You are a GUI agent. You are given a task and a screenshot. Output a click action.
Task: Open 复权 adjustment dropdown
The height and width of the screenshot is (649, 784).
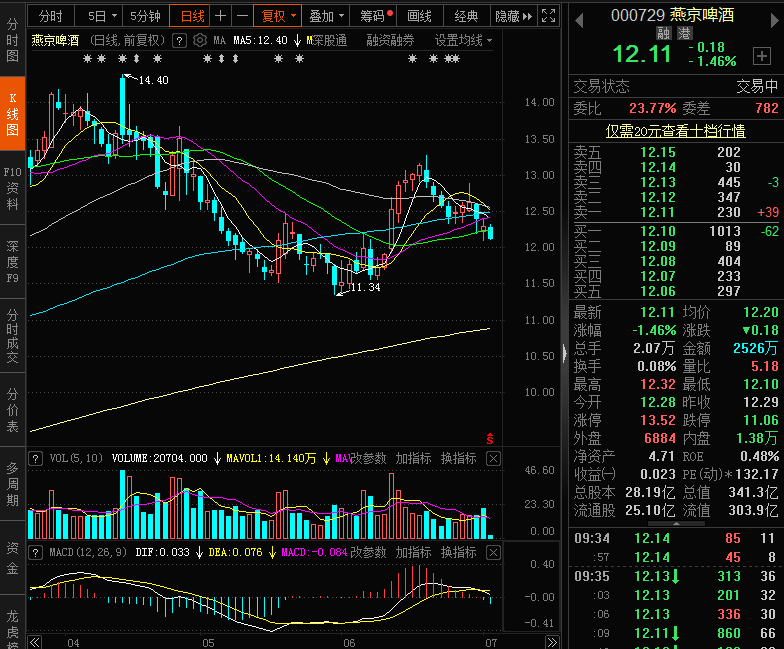point(278,16)
